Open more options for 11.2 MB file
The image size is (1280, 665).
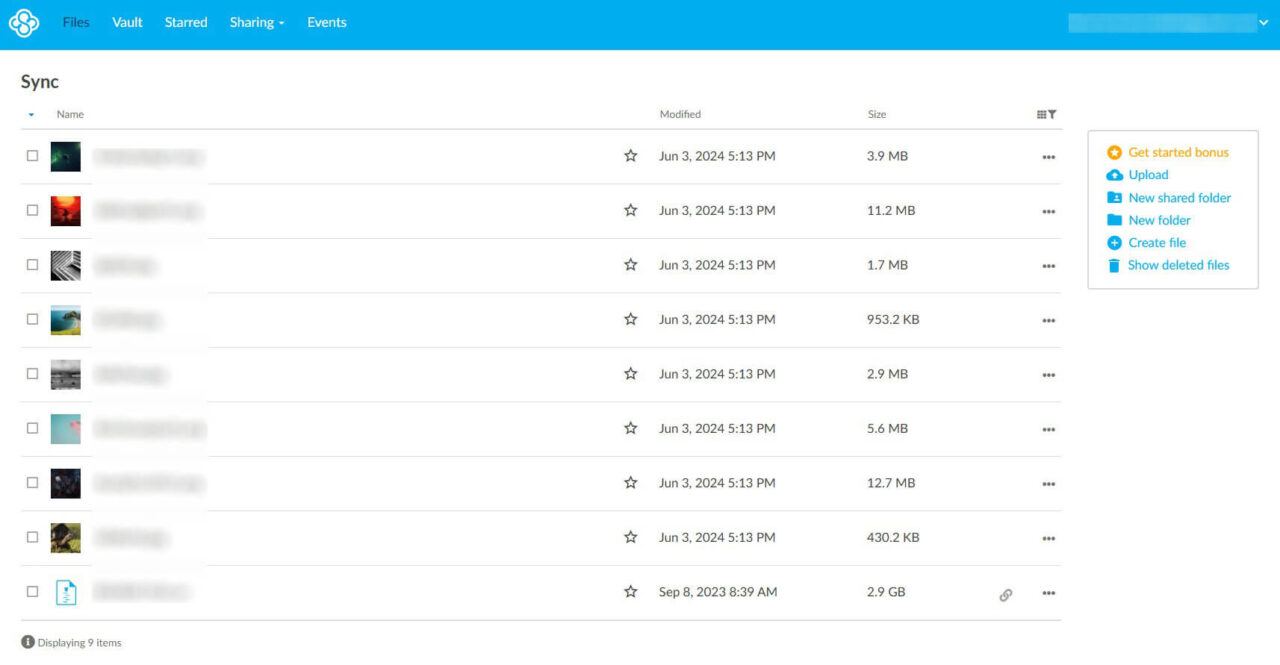1048,211
